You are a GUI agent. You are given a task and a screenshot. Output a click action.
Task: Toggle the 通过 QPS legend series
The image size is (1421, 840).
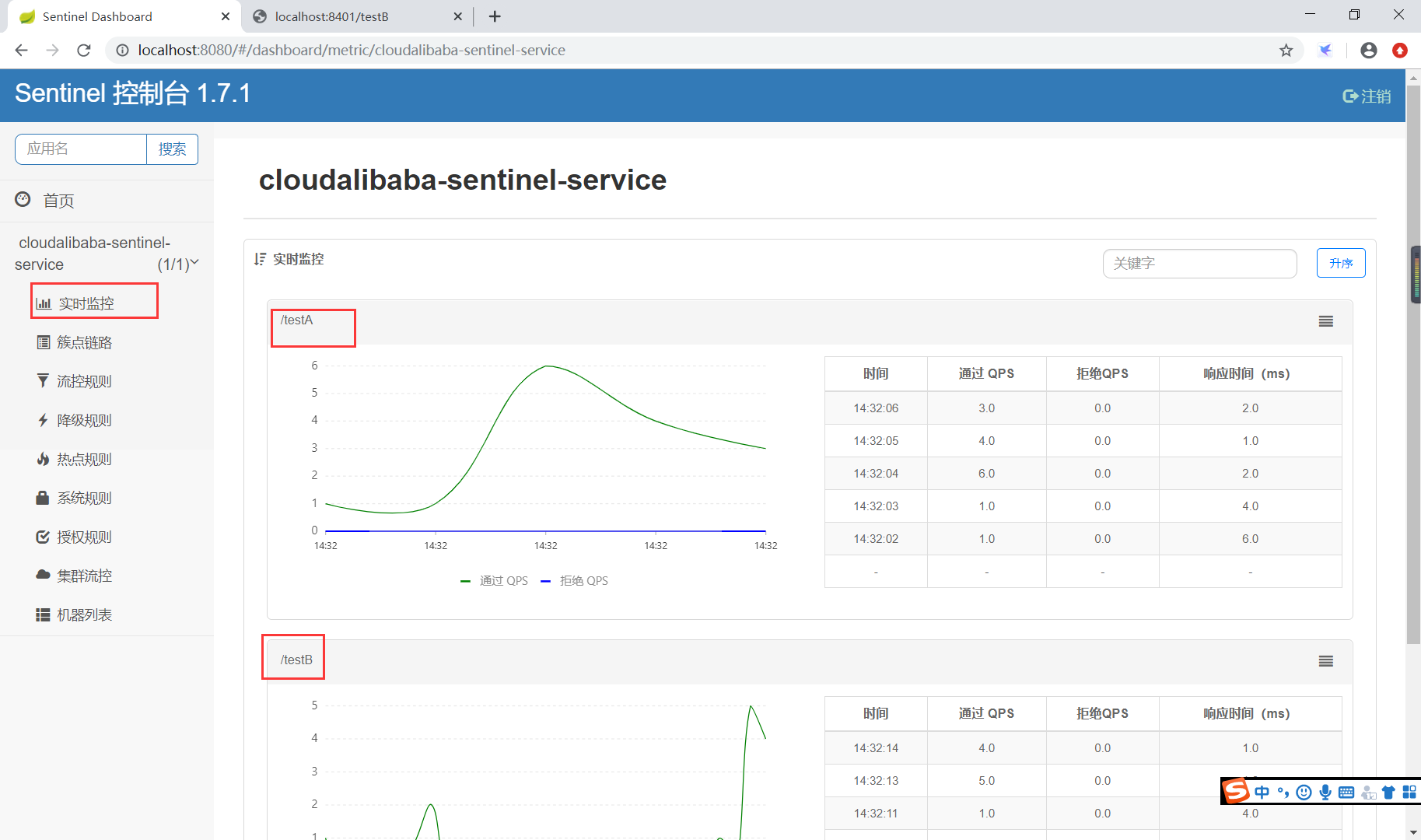[x=495, y=580]
